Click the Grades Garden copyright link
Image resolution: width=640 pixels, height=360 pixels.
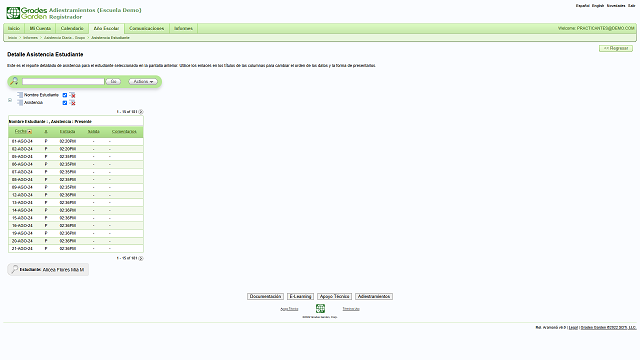(x=608, y=327)
